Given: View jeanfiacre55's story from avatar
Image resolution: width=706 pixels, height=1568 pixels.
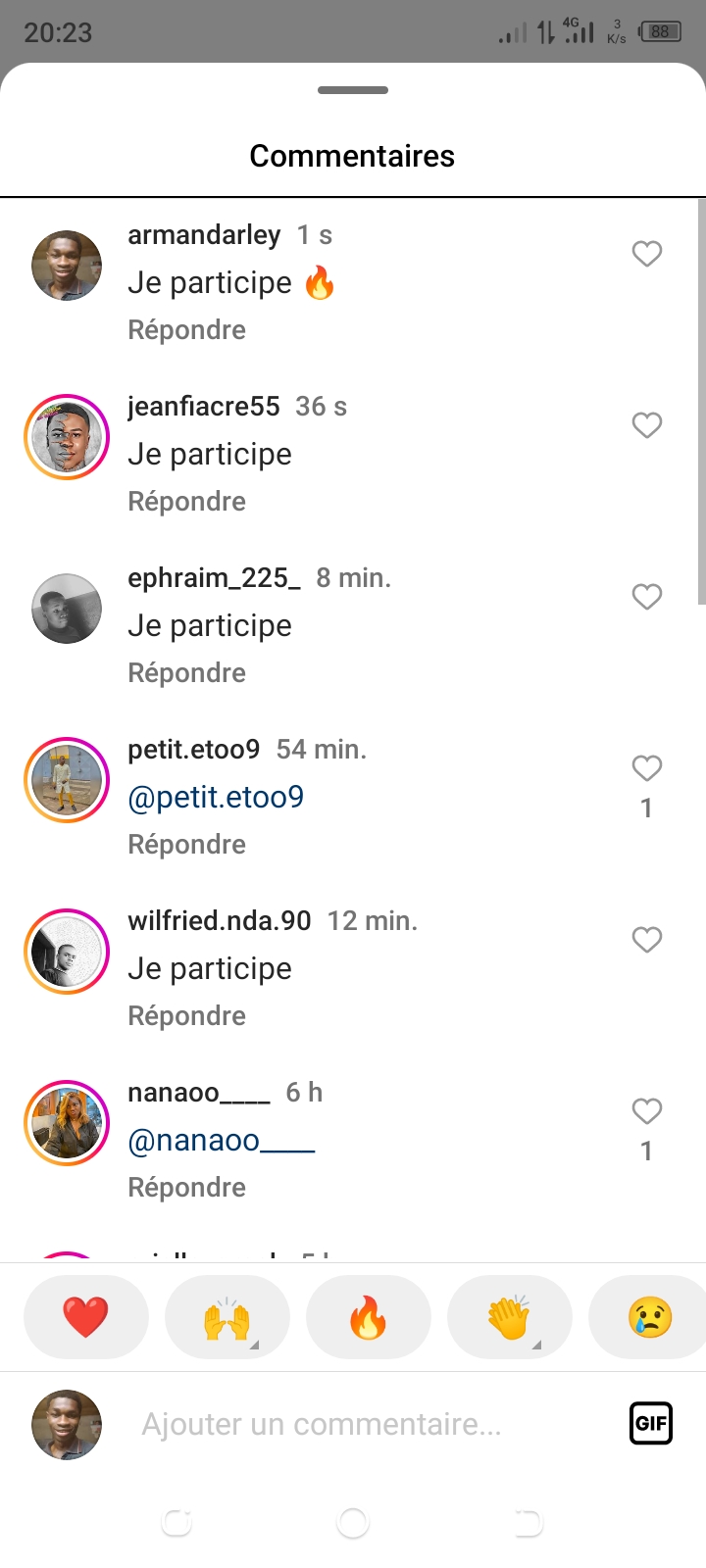Looking at the screenshot, I should pos(67,437).
